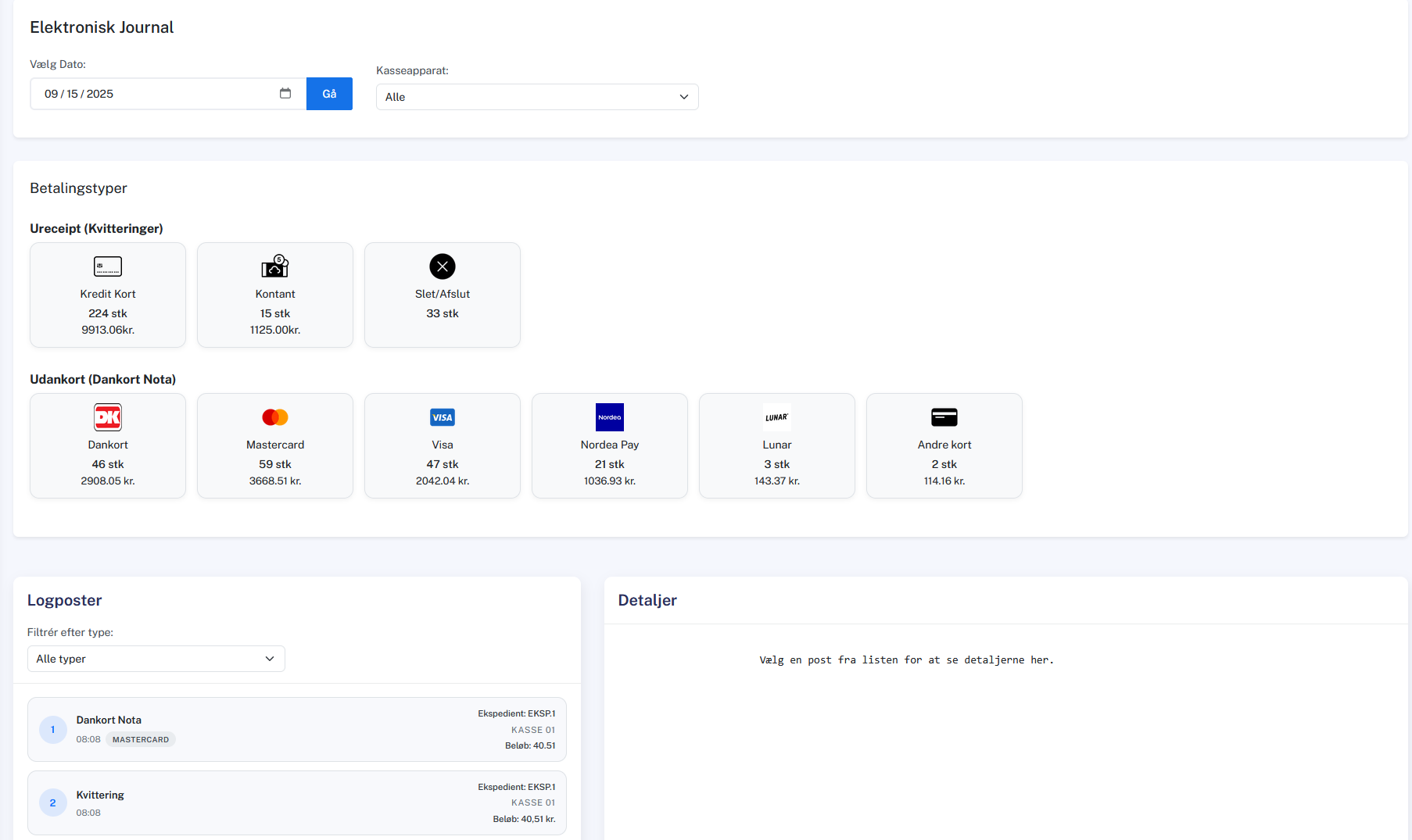The height and width of the screenshot is (840, 1412).
Task: Select the Dankort logo icon
Action: [x=108, y=417]
